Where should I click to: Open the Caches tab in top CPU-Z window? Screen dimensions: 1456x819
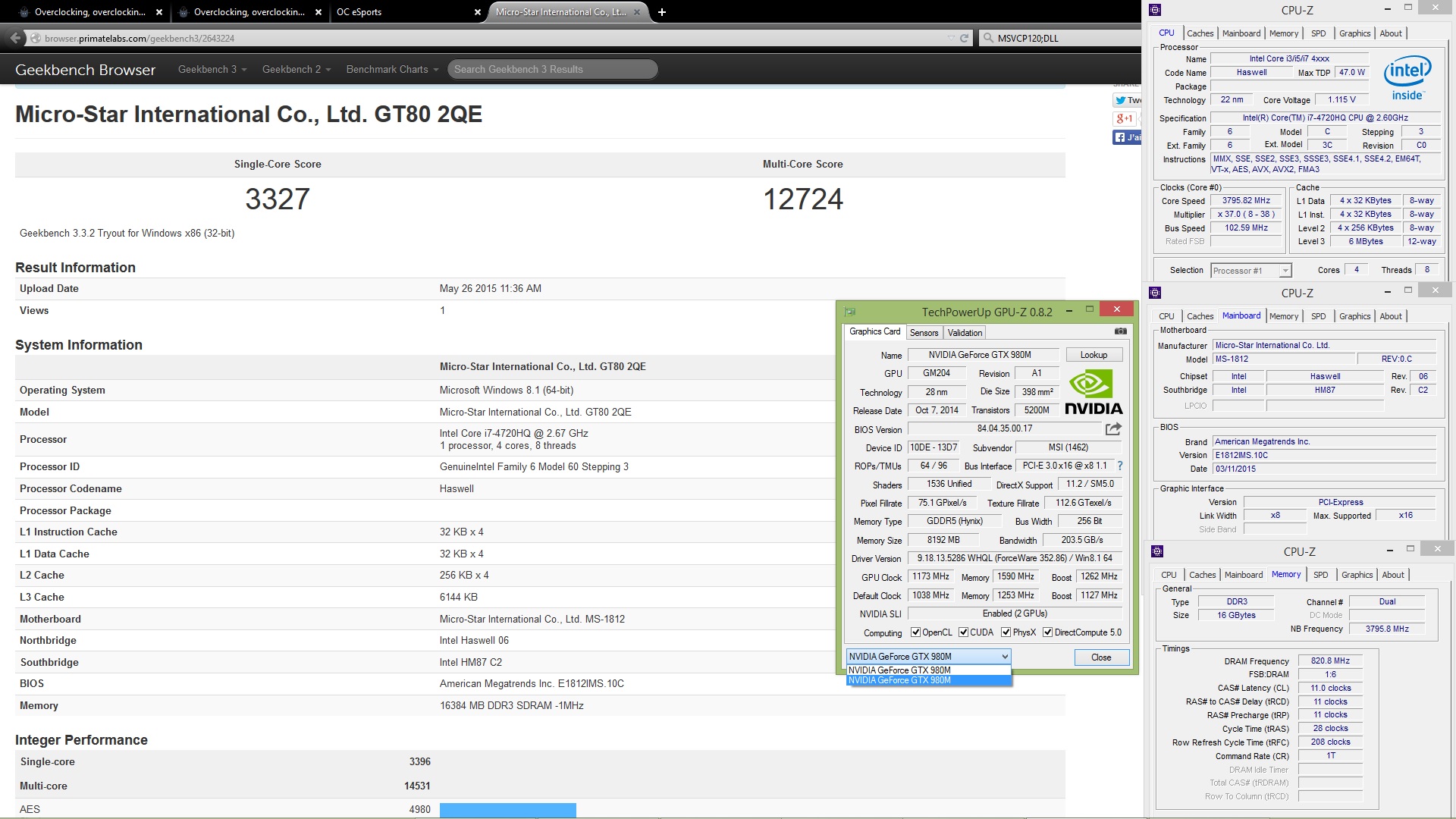click(x=1200, y=33)
